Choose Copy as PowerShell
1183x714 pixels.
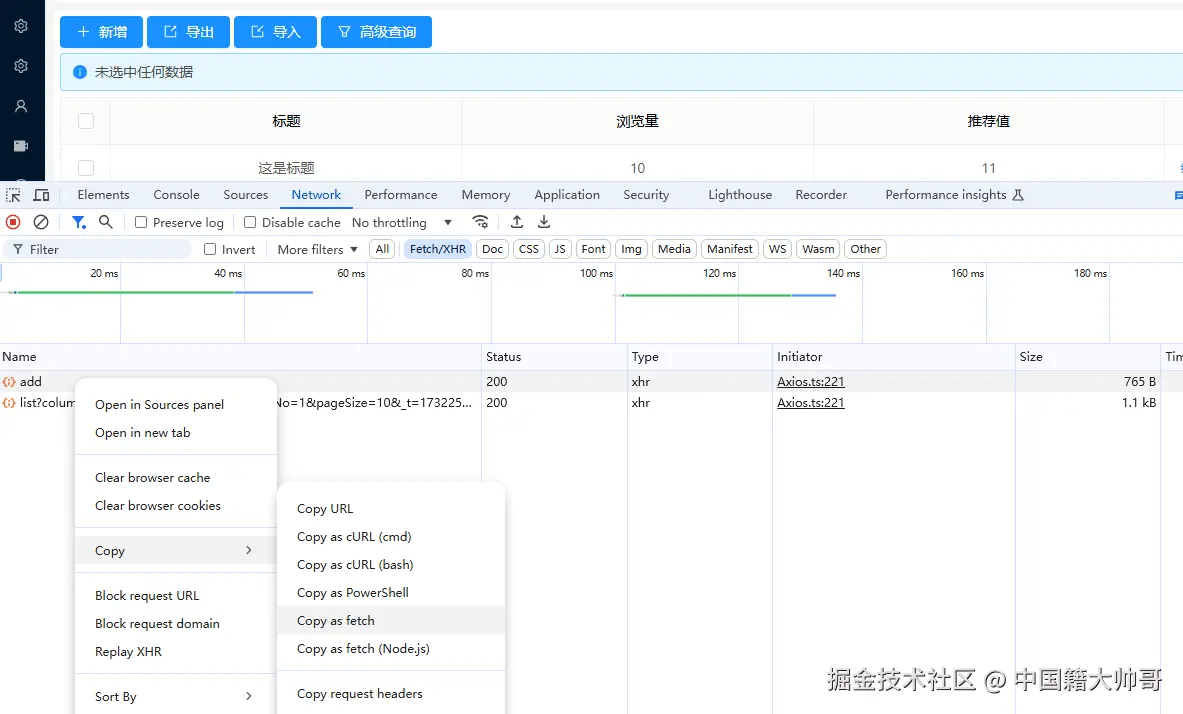(x=391, y=592)
